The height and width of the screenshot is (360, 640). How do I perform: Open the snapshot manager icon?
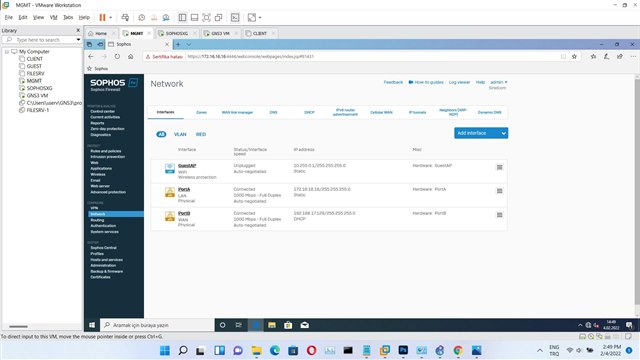click(x=166, y=18)
